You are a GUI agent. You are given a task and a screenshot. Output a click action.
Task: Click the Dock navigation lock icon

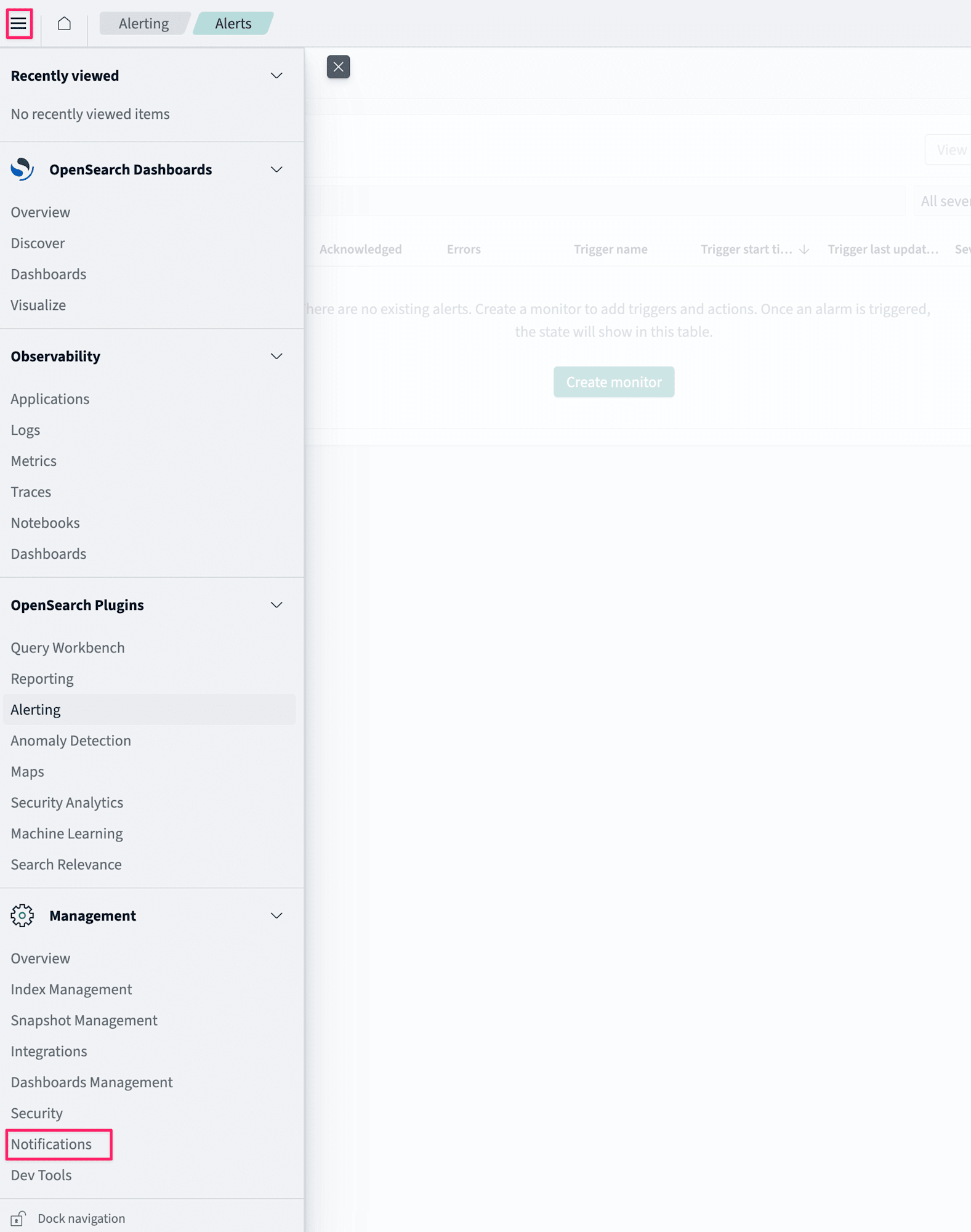click(18, 1218)
